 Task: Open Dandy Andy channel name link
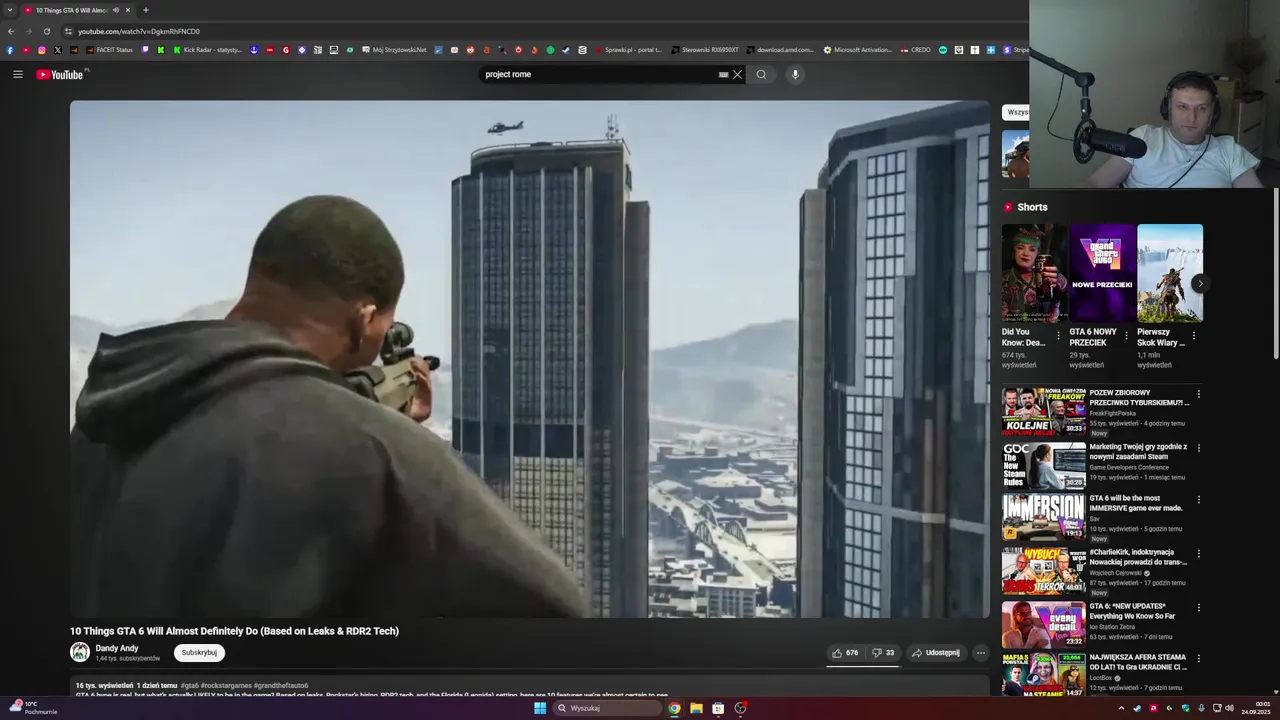[117, 648]
